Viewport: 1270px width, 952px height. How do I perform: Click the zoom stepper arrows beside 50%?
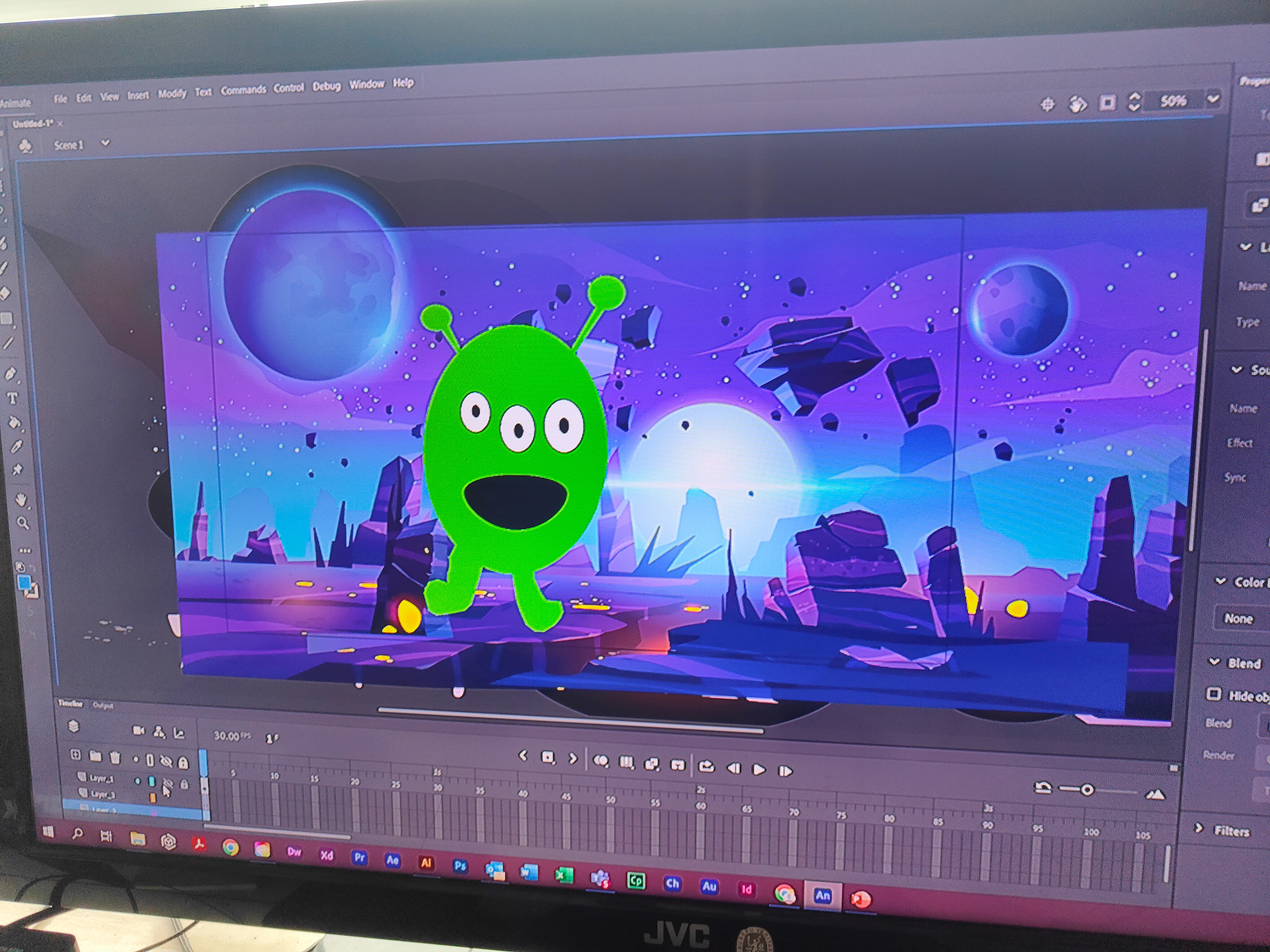1134,101
